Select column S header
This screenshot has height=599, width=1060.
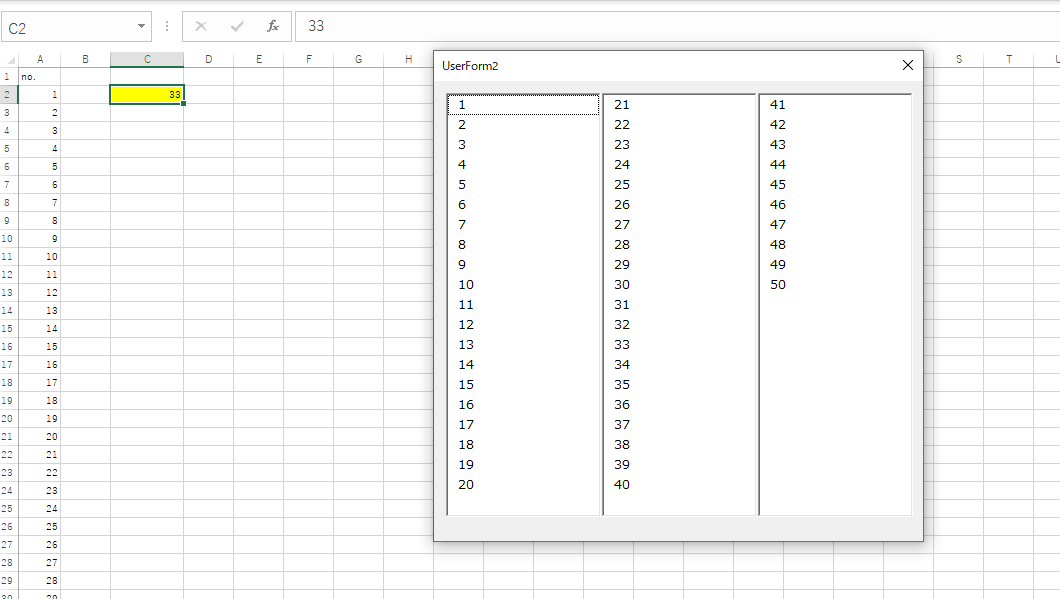coord(959,59)
